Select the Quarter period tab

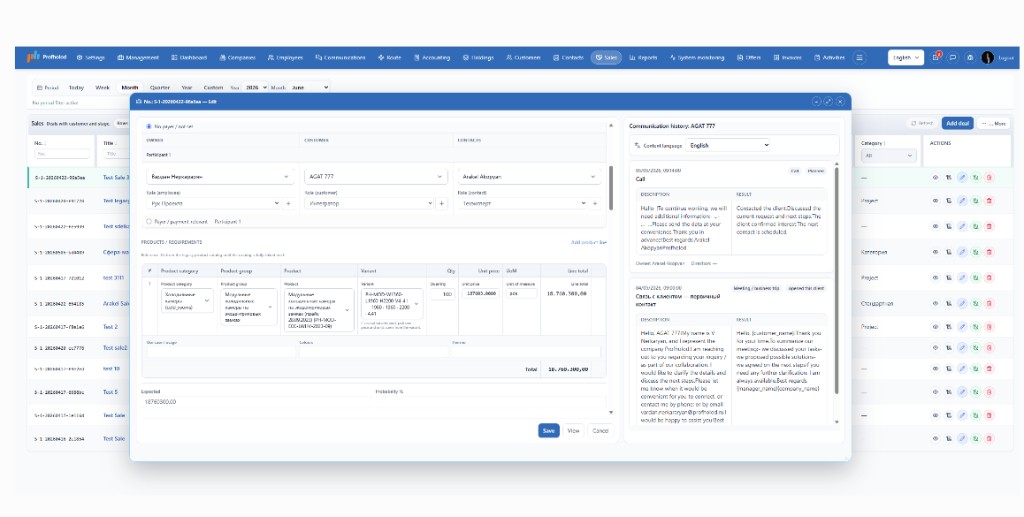160,87
